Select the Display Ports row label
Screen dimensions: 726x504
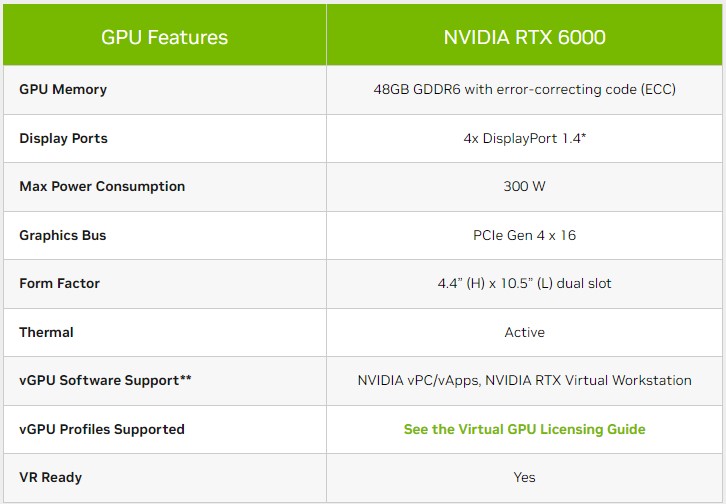click(63, 138)
